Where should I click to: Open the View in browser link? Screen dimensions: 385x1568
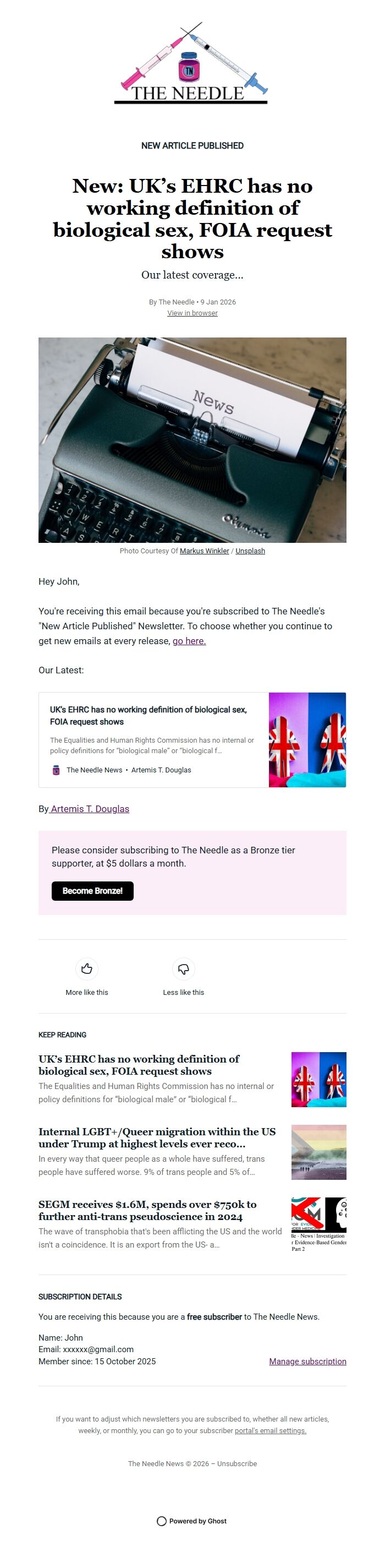(x=192, y=312)
